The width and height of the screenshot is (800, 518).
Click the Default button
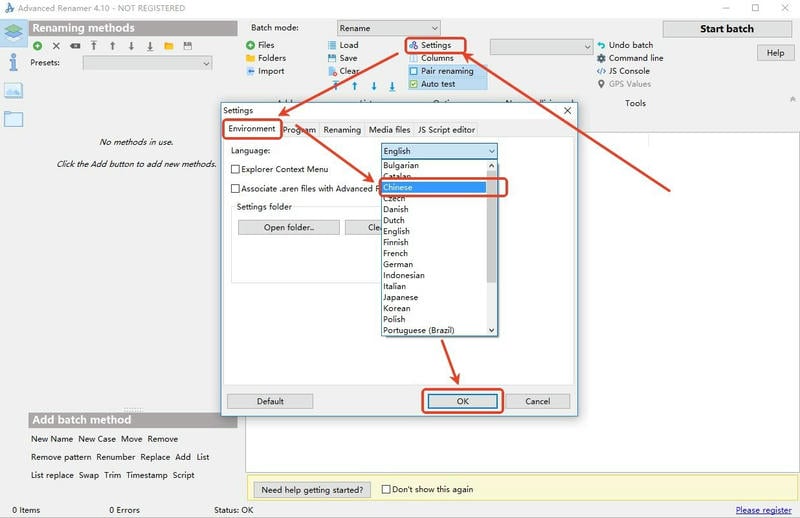click(270, 401)
